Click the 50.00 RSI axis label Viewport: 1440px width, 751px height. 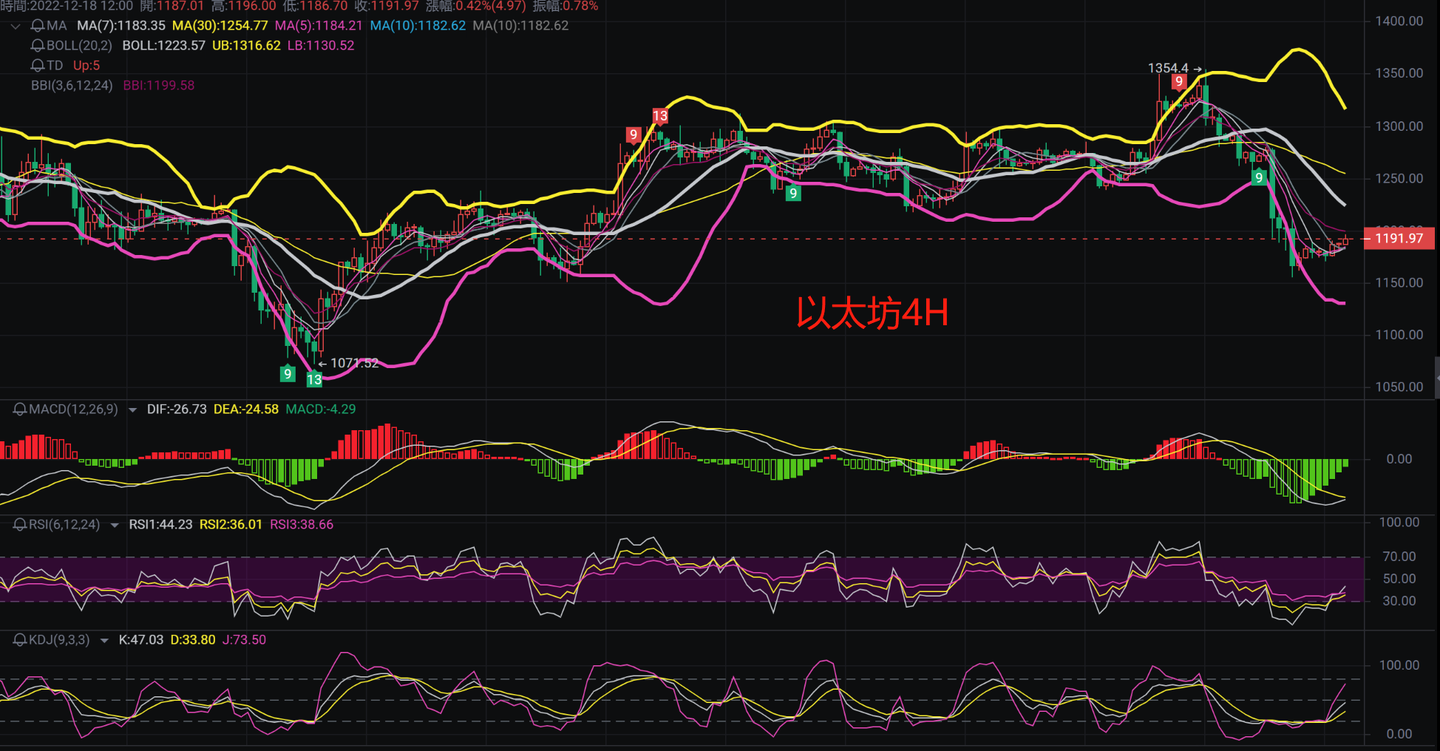click(1401, 578)
